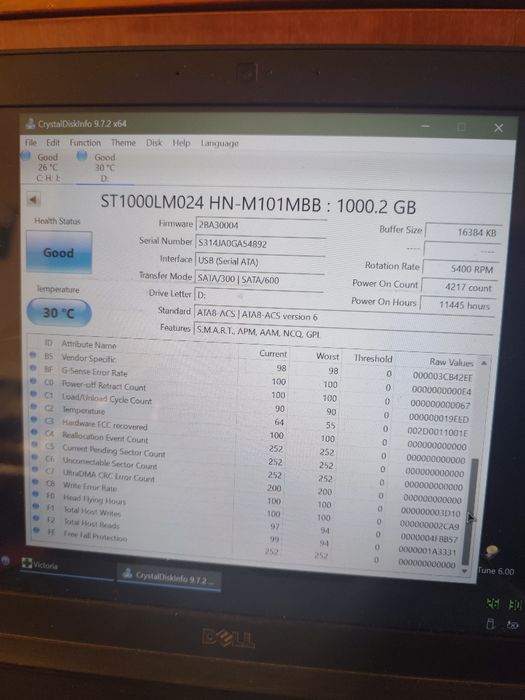525x700 pixels.
Task: Click the Good health status button
Action: (59, 252)
